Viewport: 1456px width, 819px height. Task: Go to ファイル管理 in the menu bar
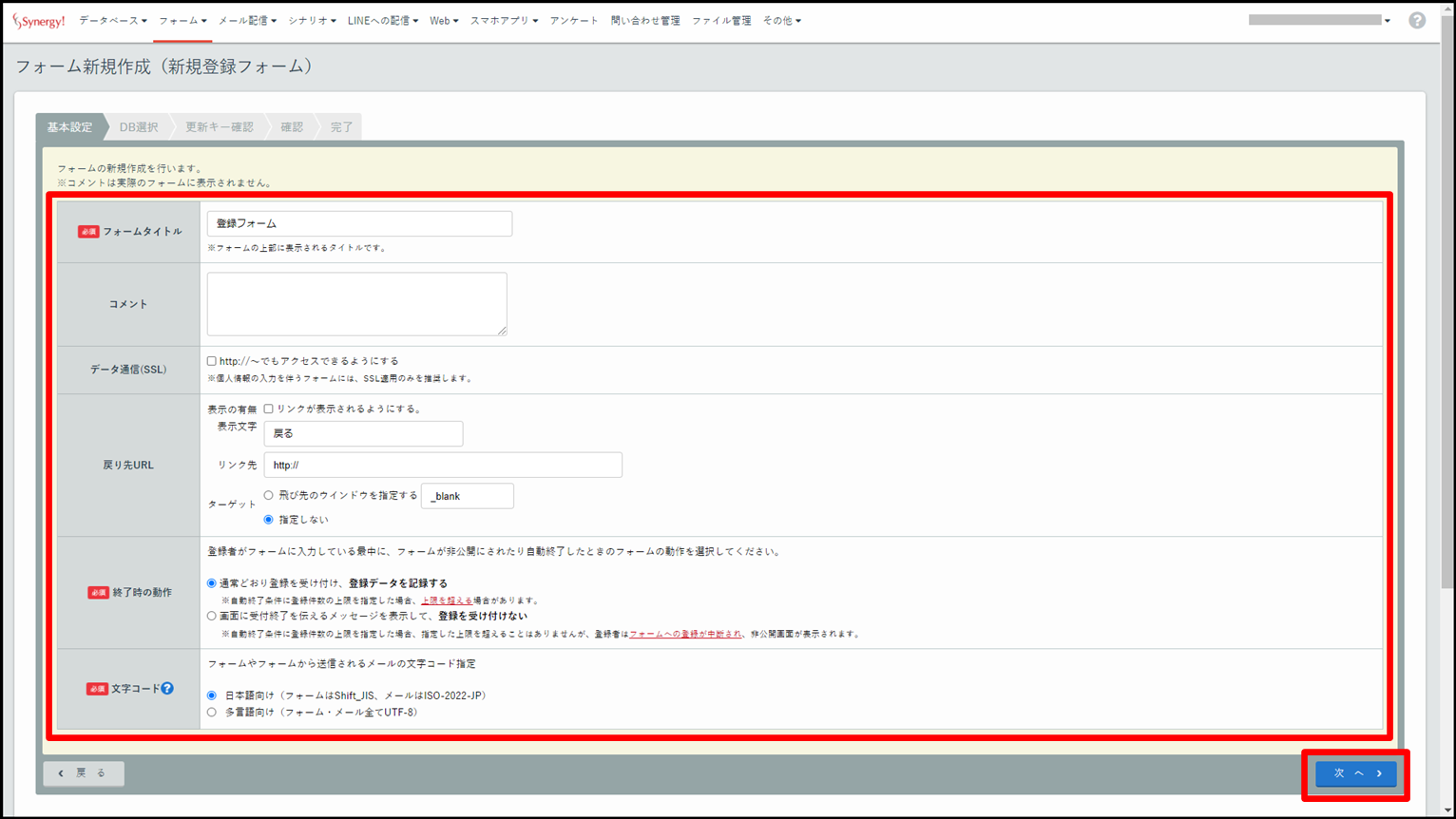coord(720,20)
